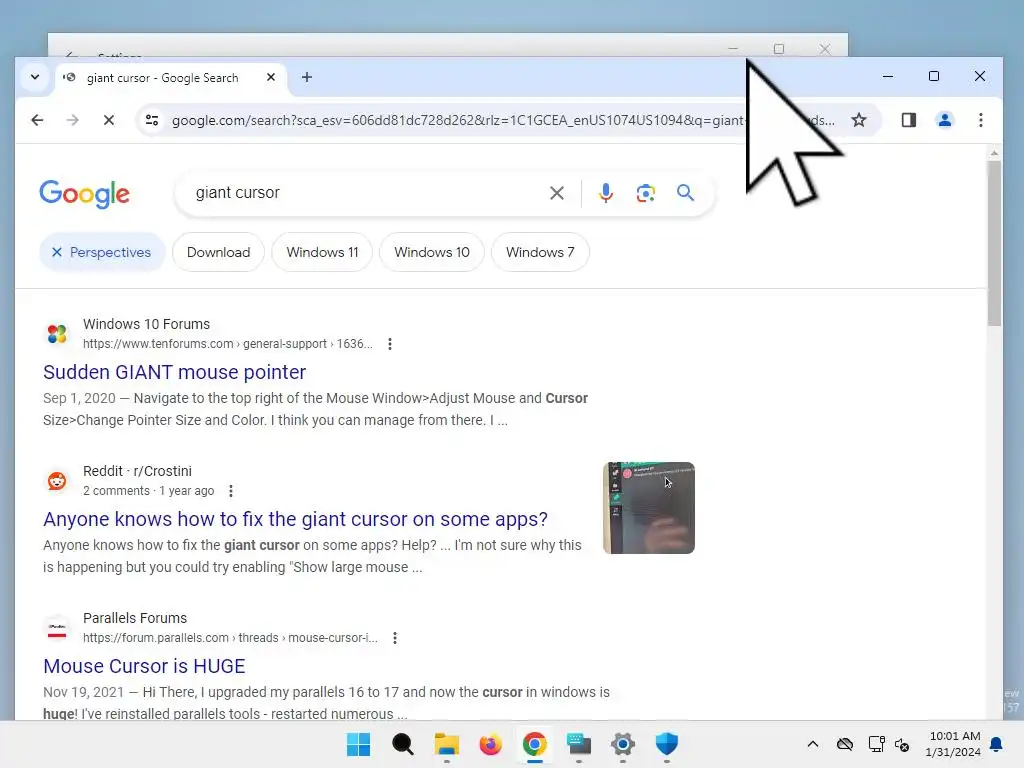Open the forum.parallels.com URL breadcrumb

coord(230,638)
